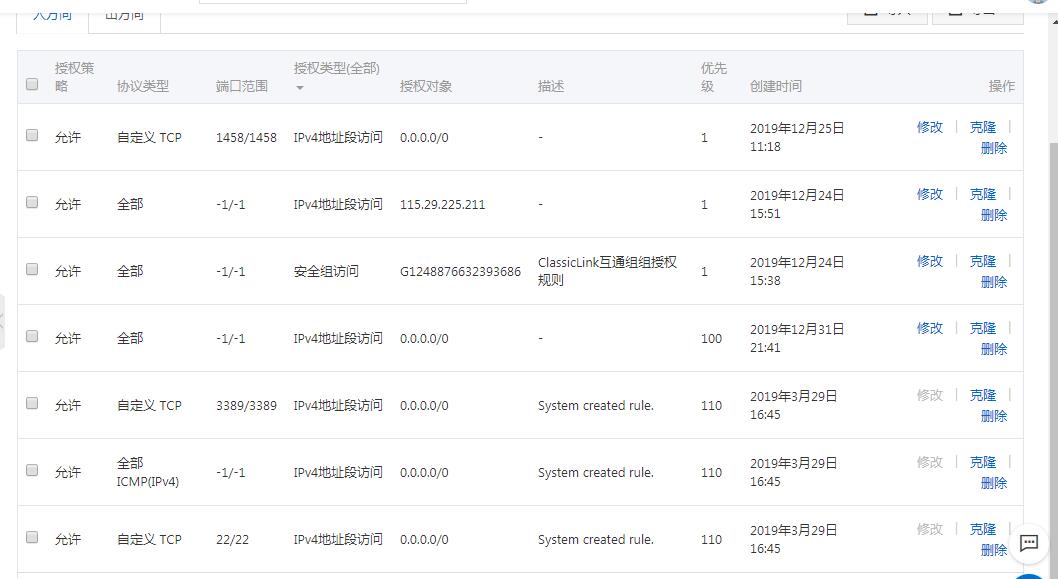This screenshot has width=1058, height=579.
Task: Select the checkbox for port 1458/1458 rule
Action: [x=32, y=135]
